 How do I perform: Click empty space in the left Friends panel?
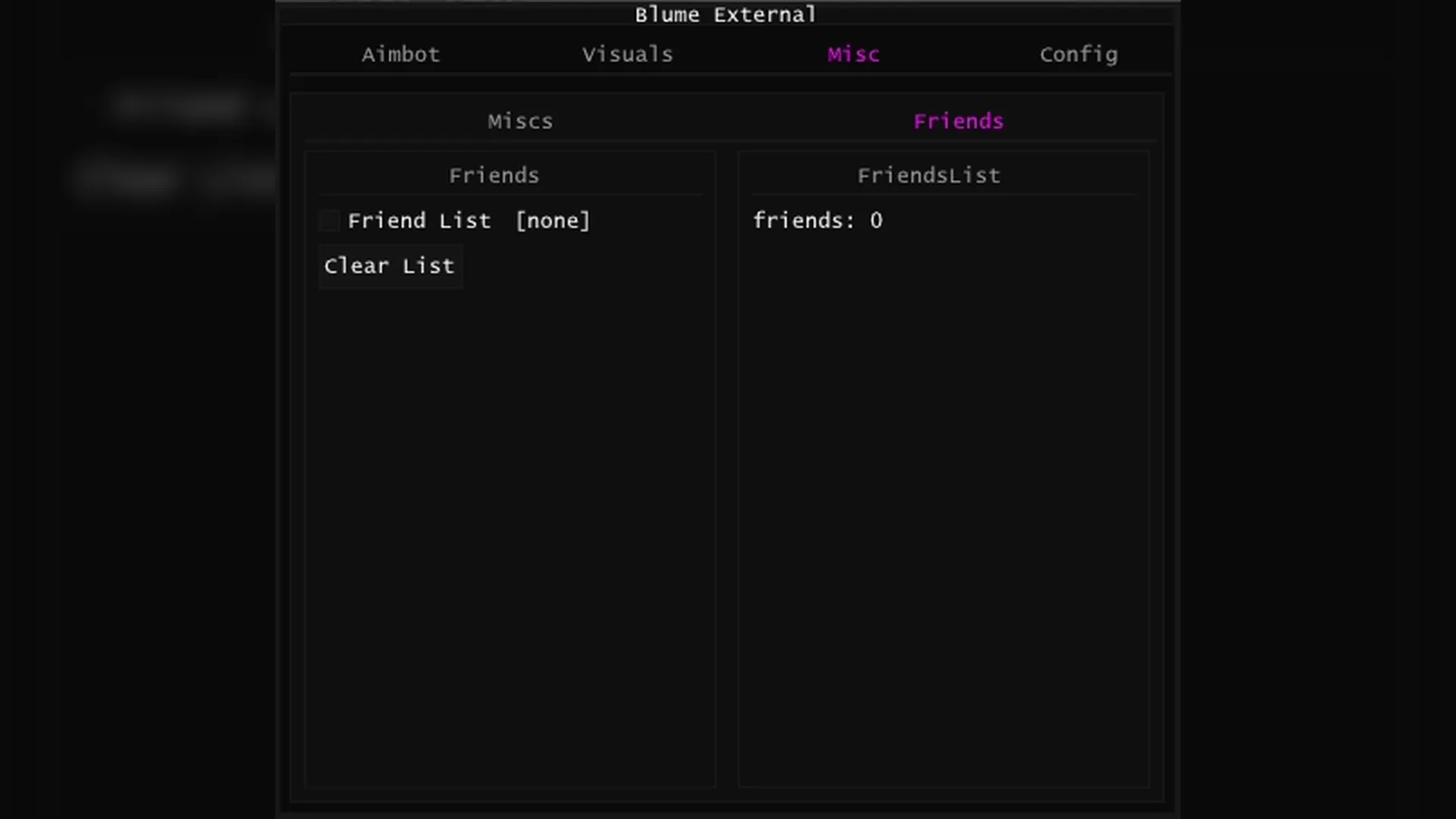tap(510, 531)
